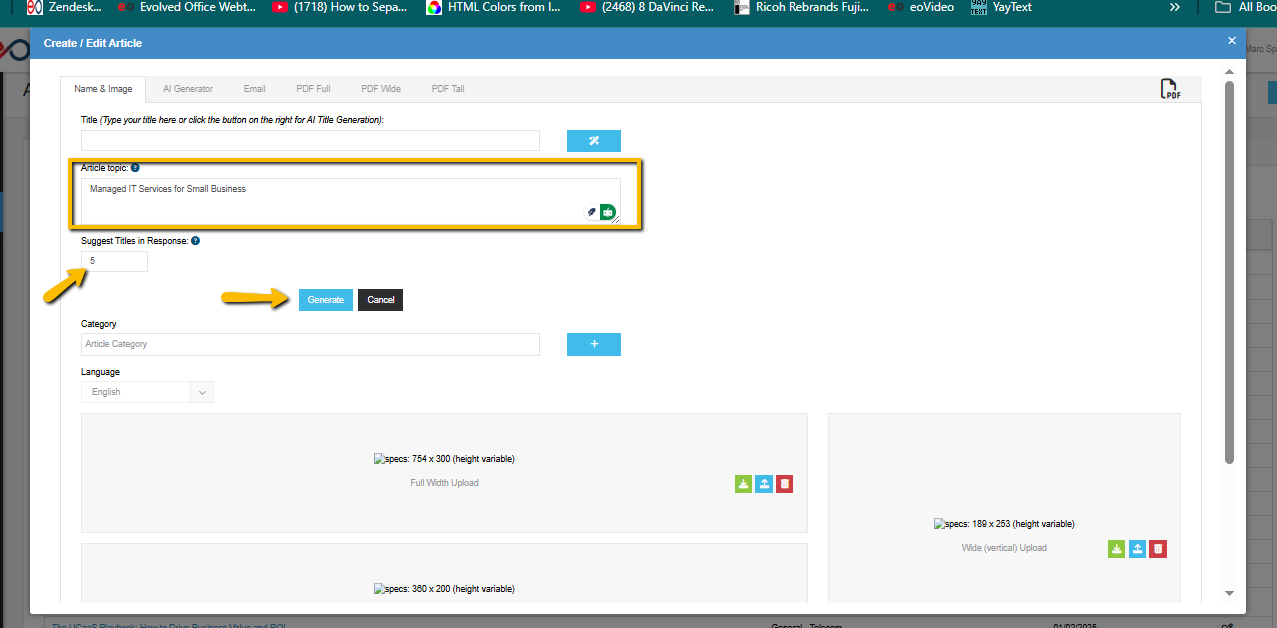Image resolution: width=1277 pixels, height=628 pixels.
Task: Show more bookmarks chevron
Action: pos(1175,7)
